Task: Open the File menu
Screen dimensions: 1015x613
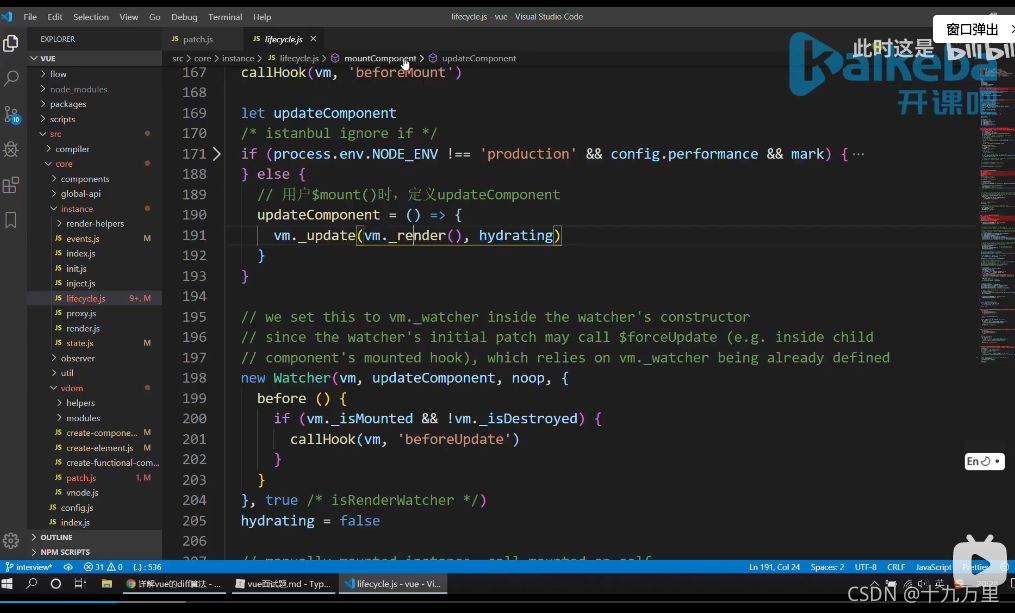Action: pyautogui.click(x=30, y=17)
